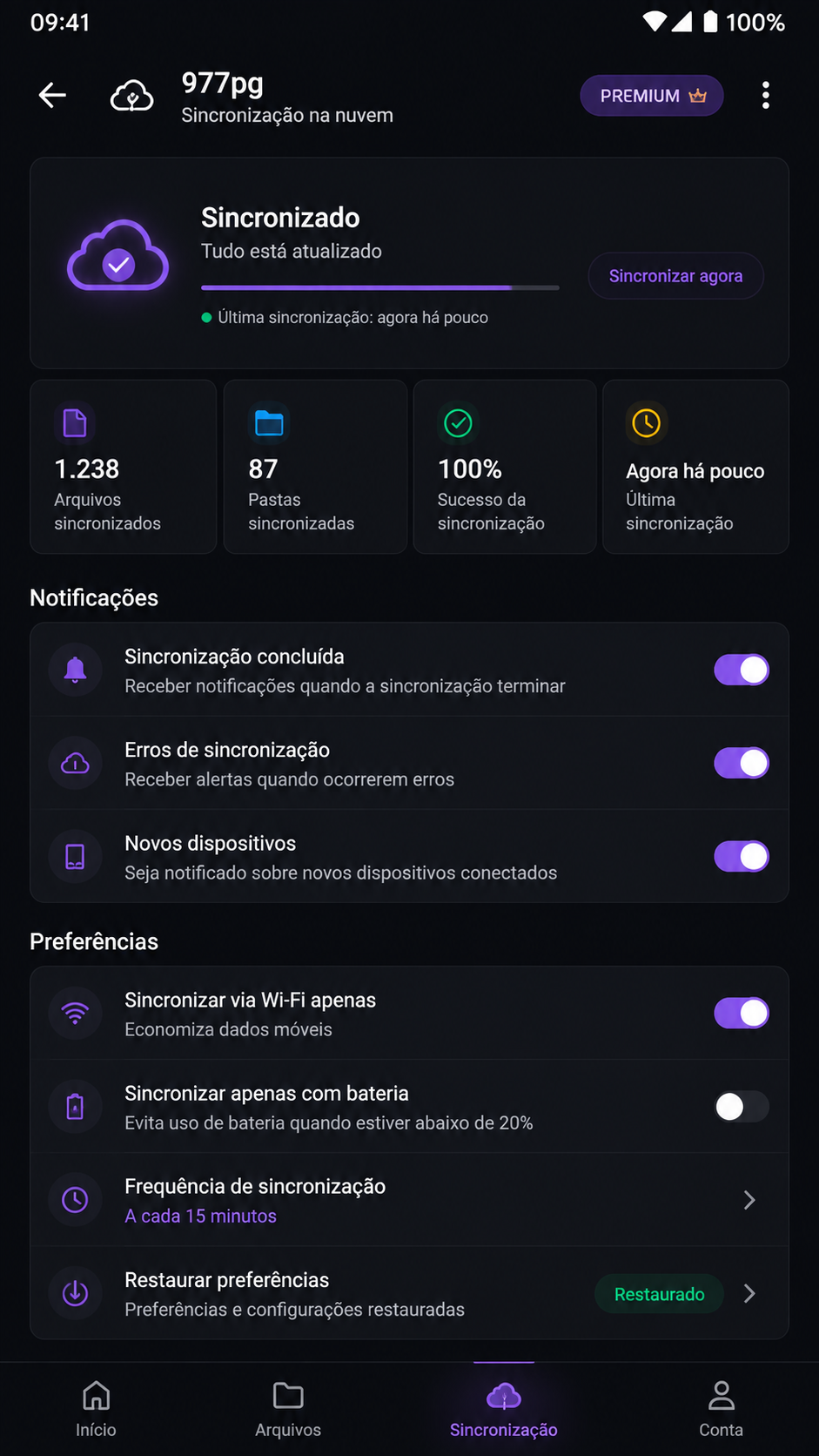This screenshot has height=1456, width=819.
Task: Expand Restaurar preferências chevron
Action: 749,1294
